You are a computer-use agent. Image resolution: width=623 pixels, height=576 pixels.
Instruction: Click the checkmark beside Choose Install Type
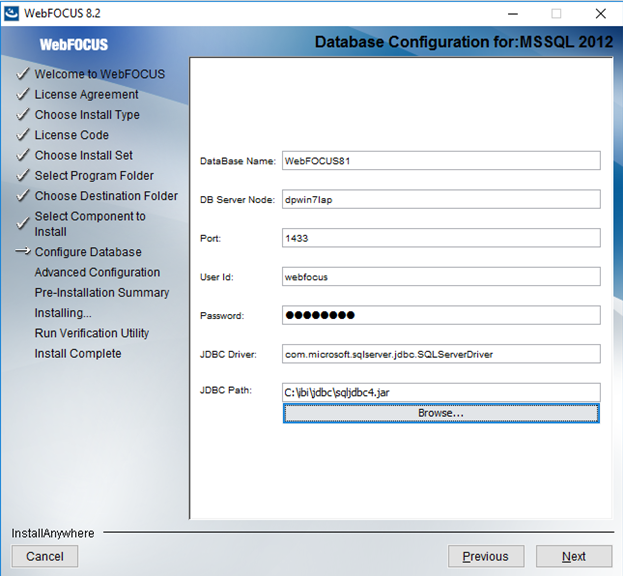pyautogui.click(x=23, y=114)
